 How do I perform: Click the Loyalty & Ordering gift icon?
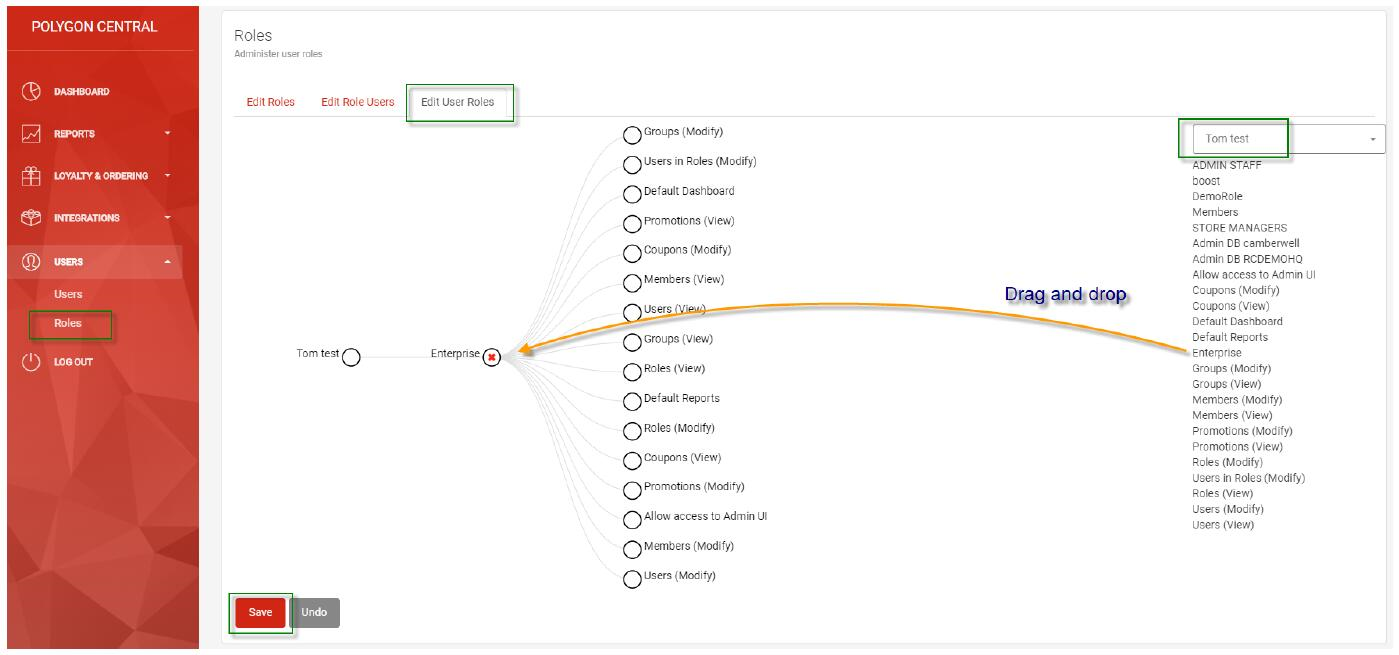tap(31, 175)
